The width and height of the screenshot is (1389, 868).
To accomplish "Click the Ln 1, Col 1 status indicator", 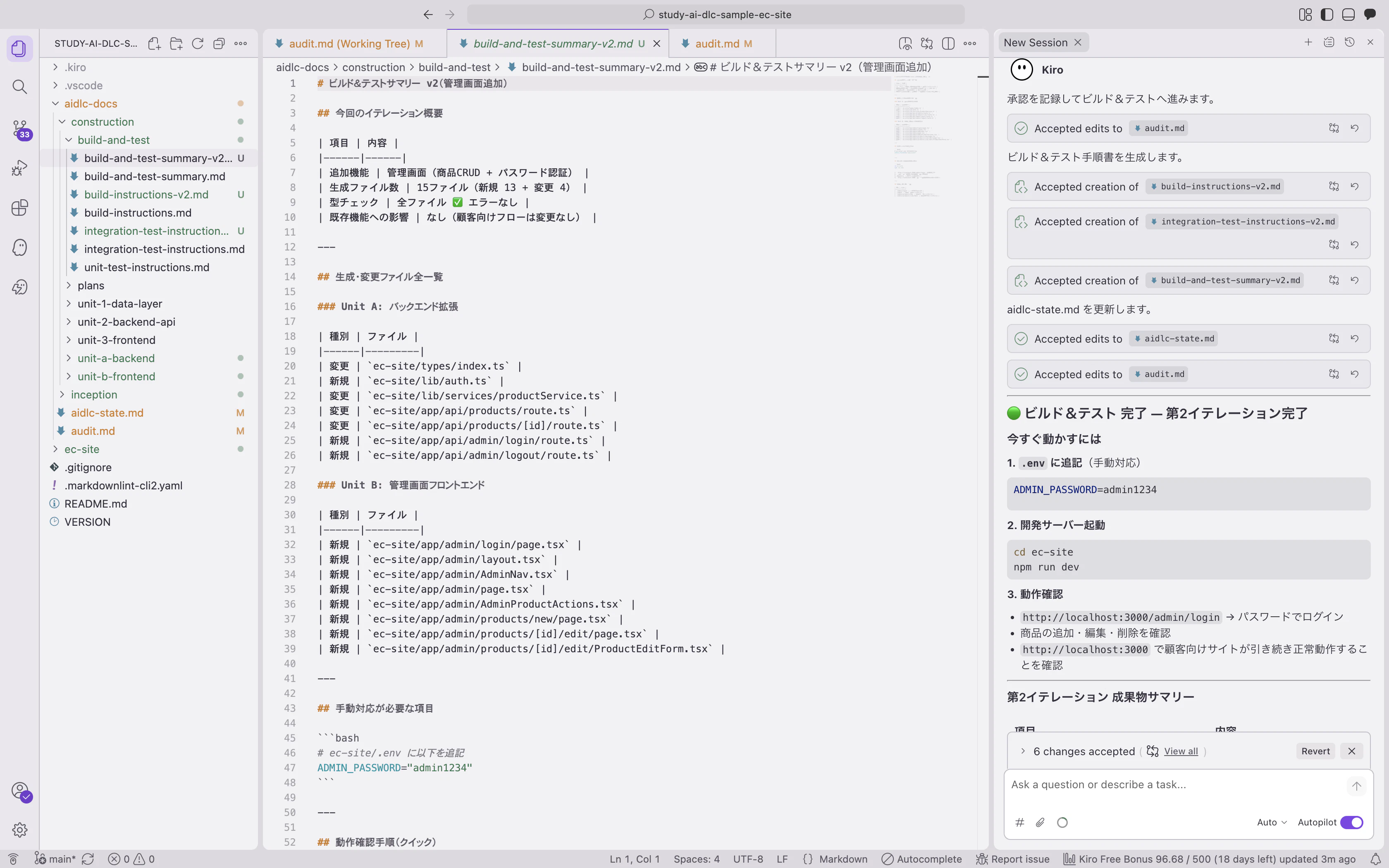I will pos(634,859).
